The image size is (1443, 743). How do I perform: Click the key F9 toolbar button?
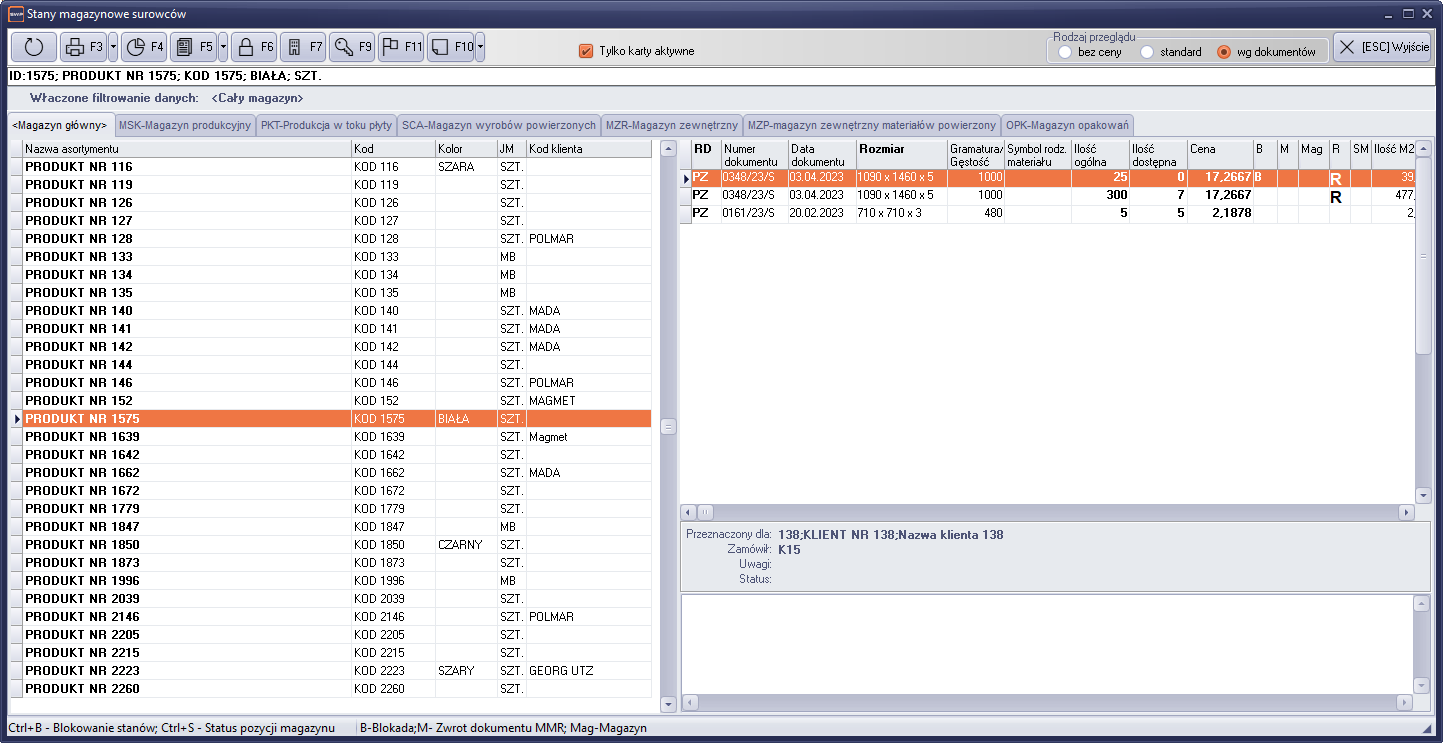352,47
